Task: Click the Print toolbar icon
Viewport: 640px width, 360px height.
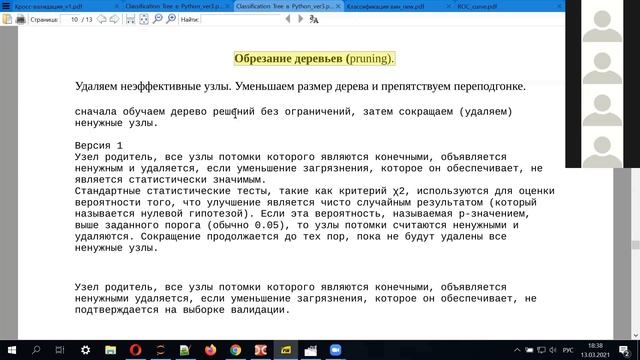Action: (x=20, y=19)
